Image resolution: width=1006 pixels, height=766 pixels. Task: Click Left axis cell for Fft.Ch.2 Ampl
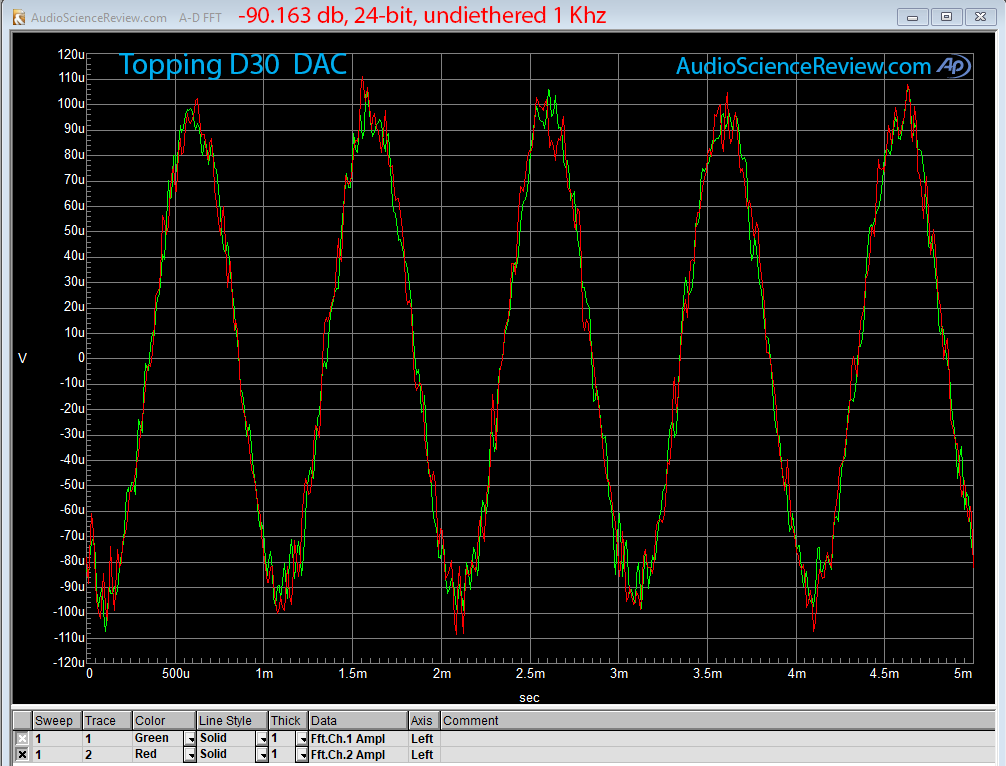point(424,755)
